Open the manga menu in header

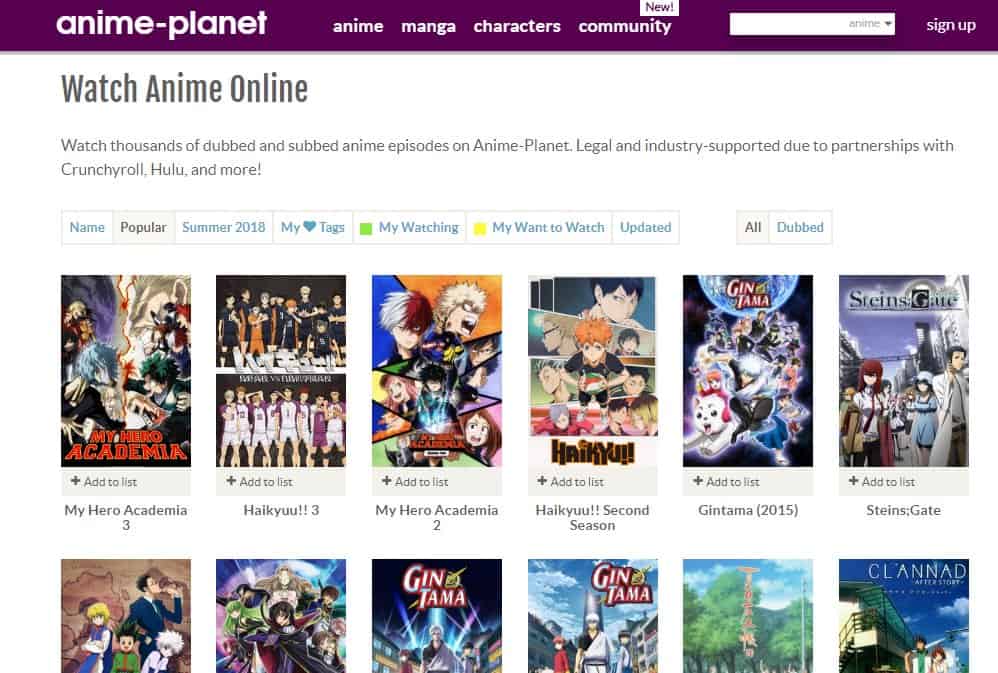coord(428,26)
